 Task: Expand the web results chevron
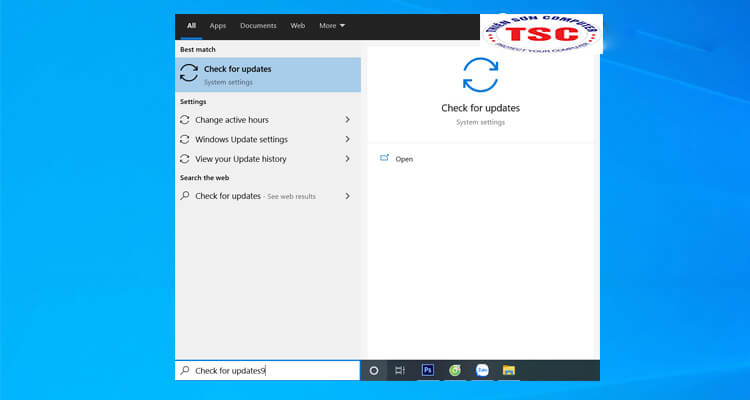point(348,196)
